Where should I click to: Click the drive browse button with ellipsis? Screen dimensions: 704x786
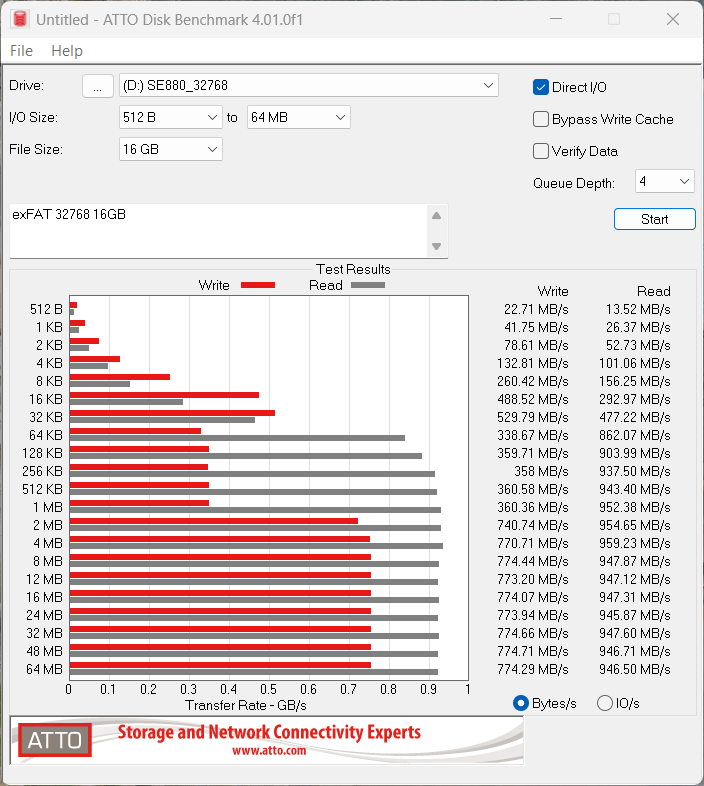[97, 86]
